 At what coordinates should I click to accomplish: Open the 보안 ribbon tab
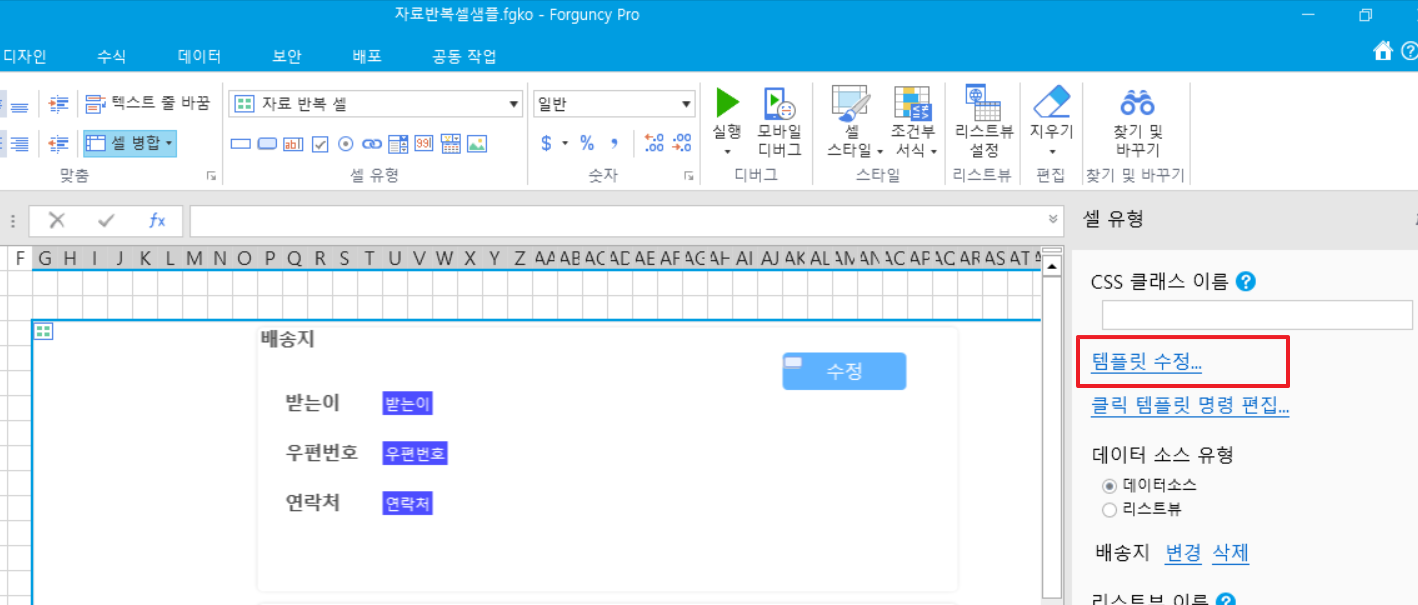(286, 57)
